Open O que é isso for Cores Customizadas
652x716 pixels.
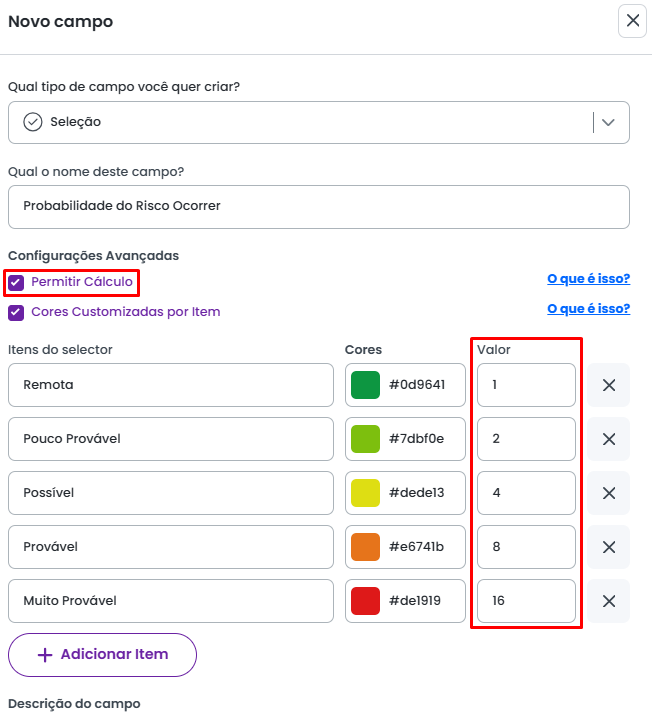tap(588, 308)
